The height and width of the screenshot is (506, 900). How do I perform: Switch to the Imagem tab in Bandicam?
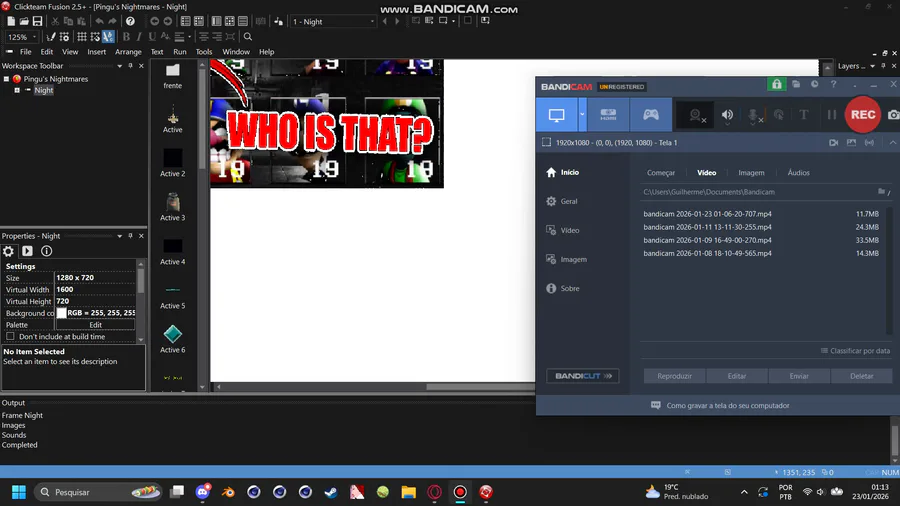(751, 173)
